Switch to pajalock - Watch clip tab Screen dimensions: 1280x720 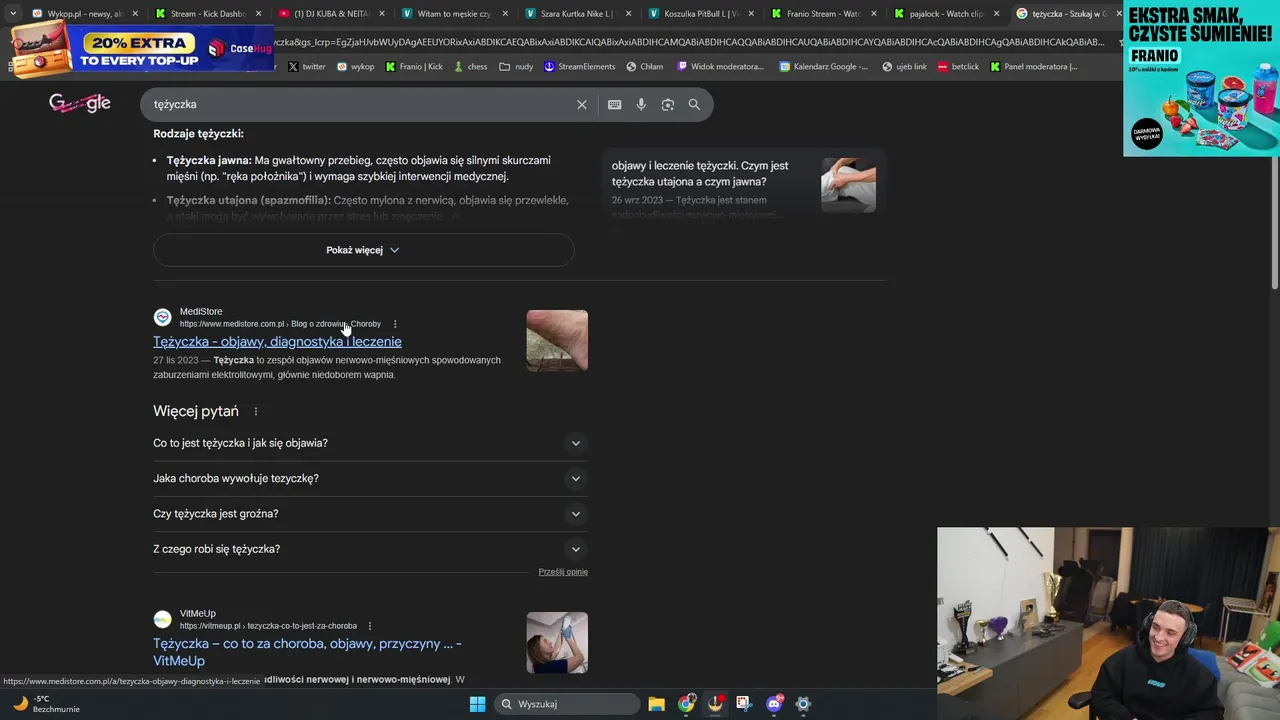pyautogui.click(x=946, y=14)
